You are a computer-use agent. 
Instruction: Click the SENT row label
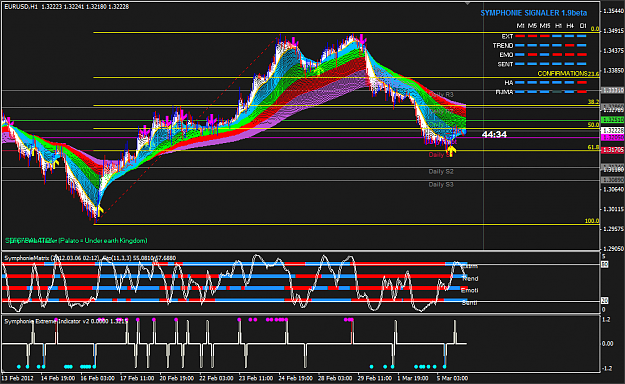point(505,64)
